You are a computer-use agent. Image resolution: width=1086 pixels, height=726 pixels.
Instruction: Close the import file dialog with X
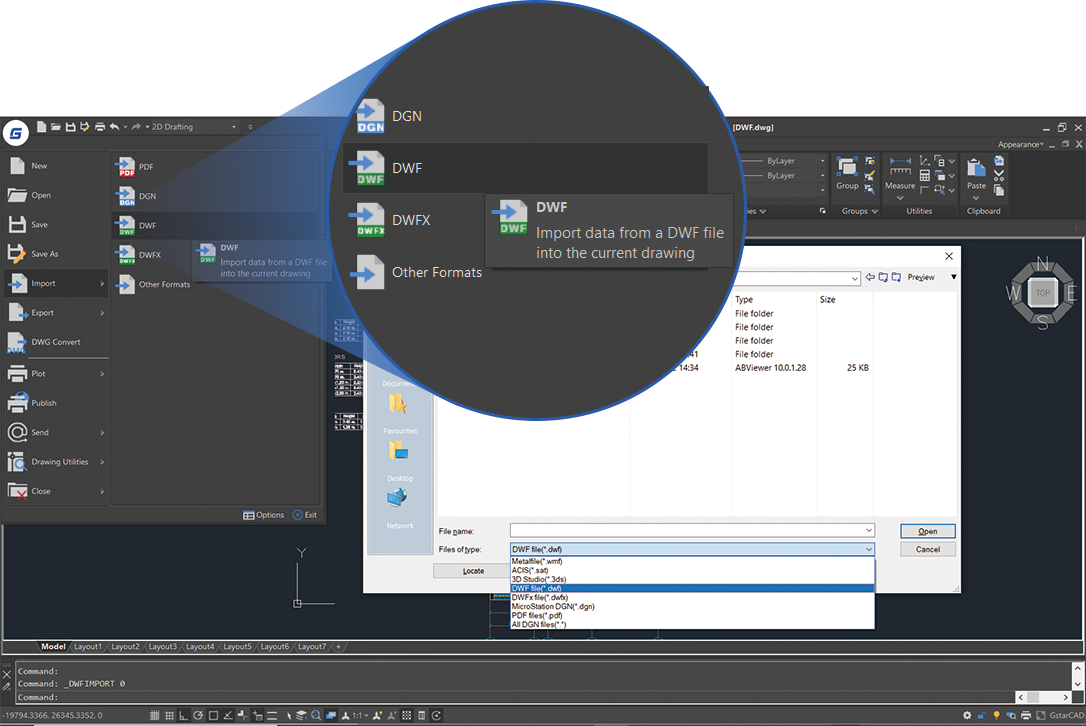coord(949,256)
